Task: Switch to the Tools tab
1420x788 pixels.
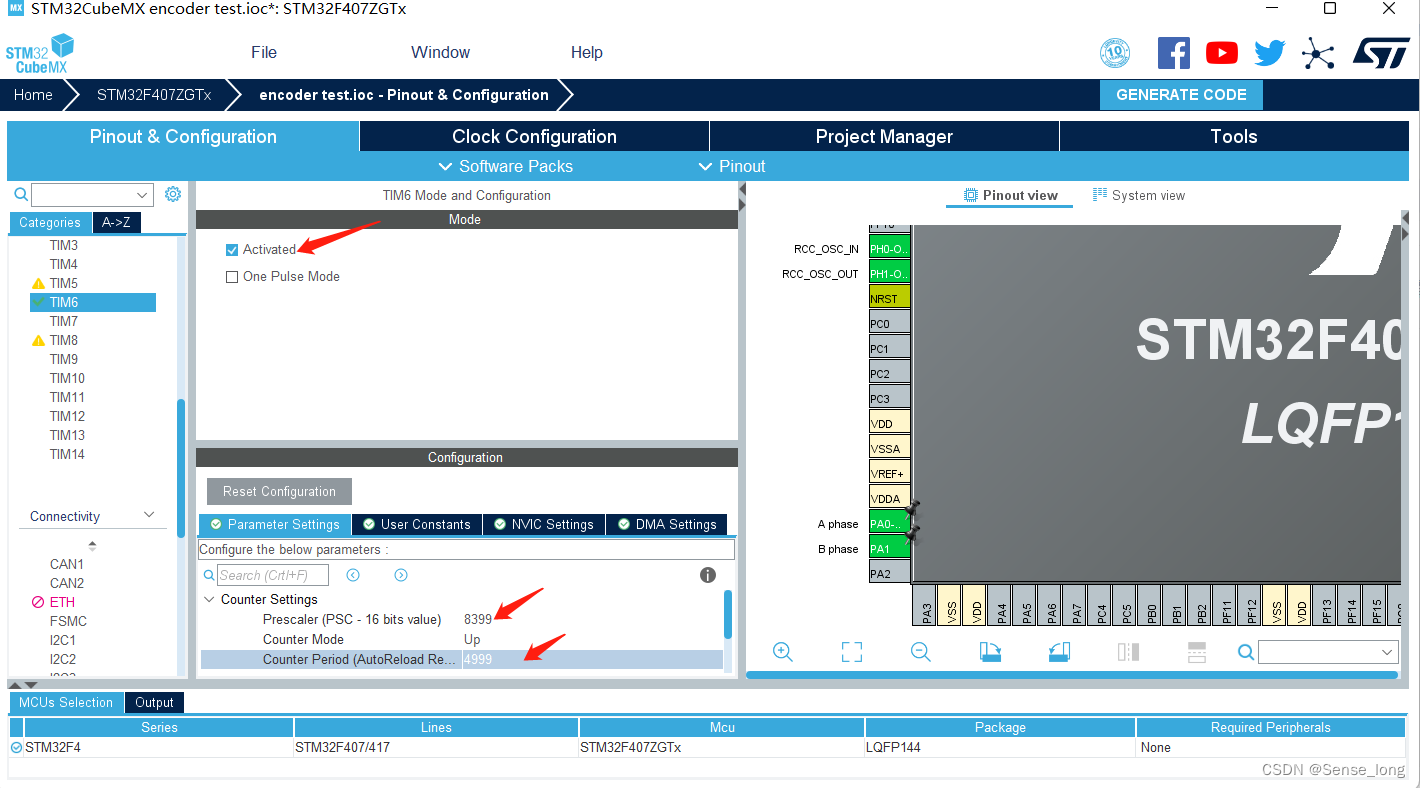Action: click(x=1234, y=136)
